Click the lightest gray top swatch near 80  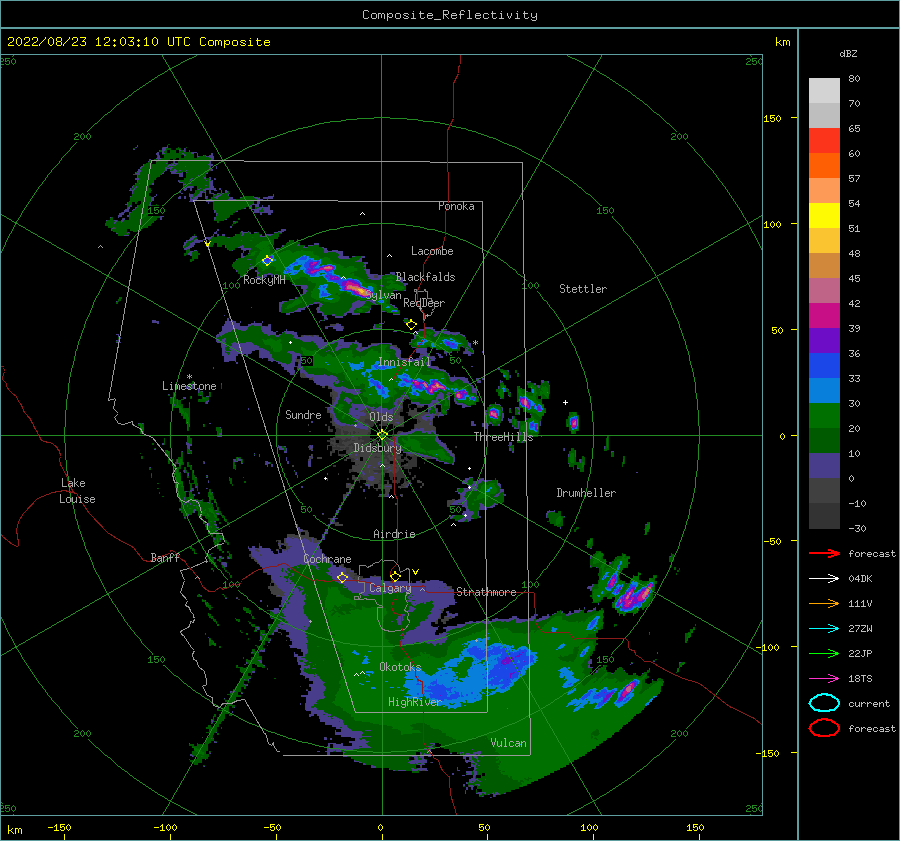[x=824, y=91]
